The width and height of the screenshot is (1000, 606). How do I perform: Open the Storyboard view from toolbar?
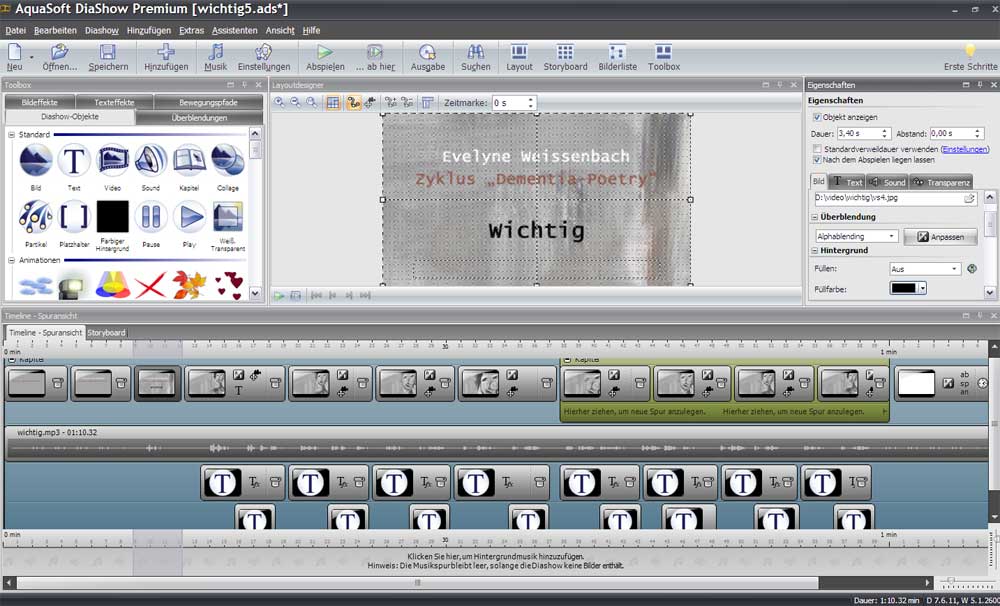pos(565,56)
